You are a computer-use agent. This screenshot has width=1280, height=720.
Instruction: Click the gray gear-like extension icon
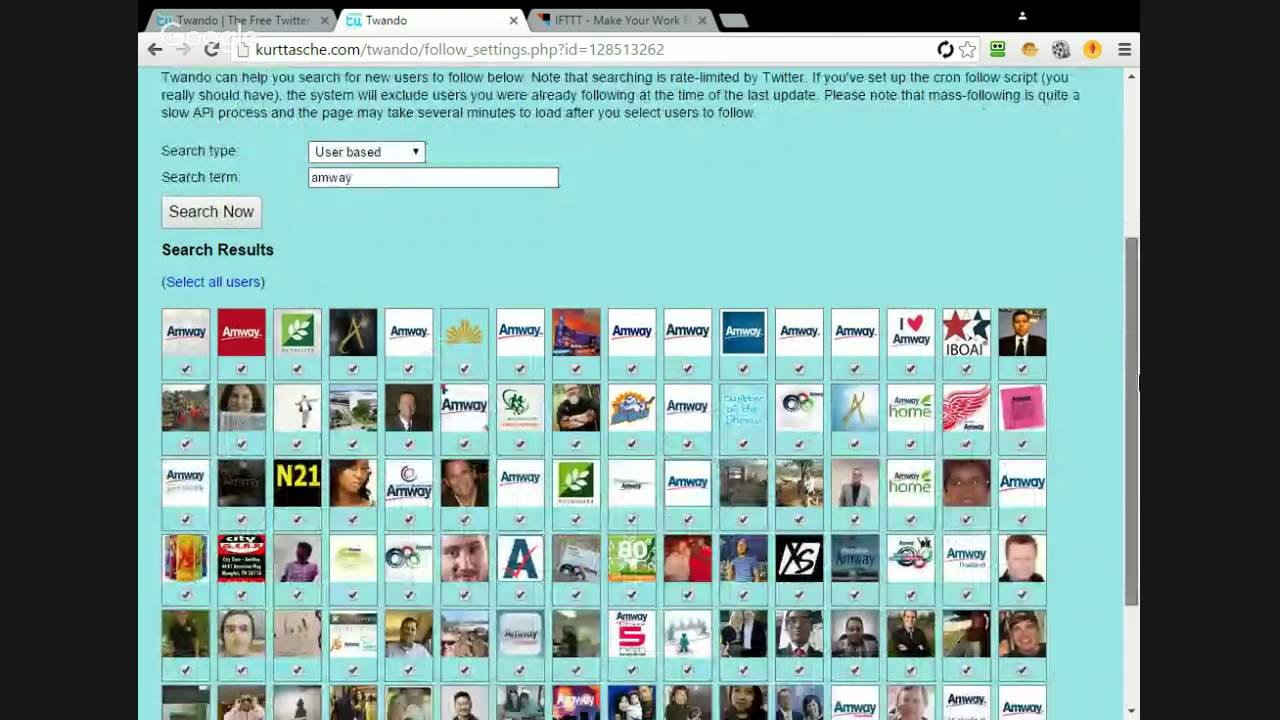(x=1061, y=49)
